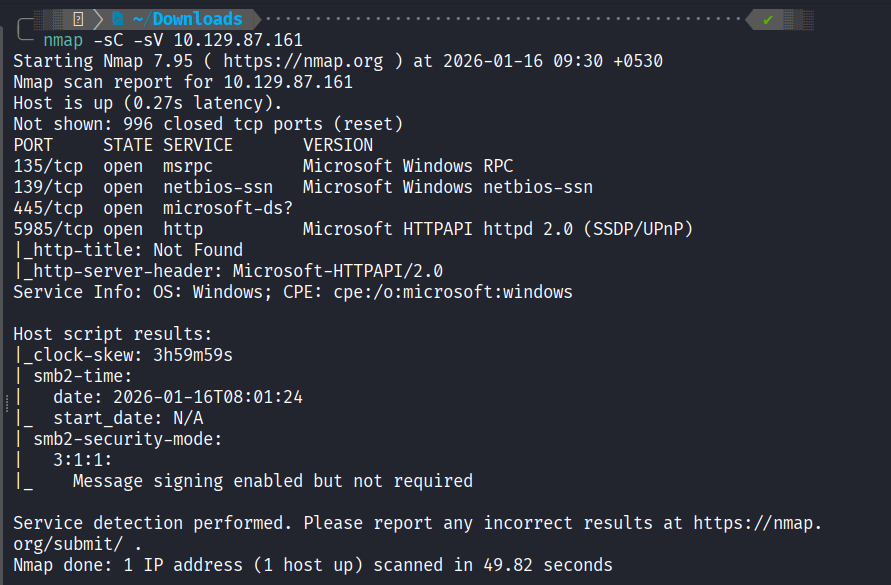891x585 pixels.
Task: Select the 135/tcp port entry
Action: 48,166
